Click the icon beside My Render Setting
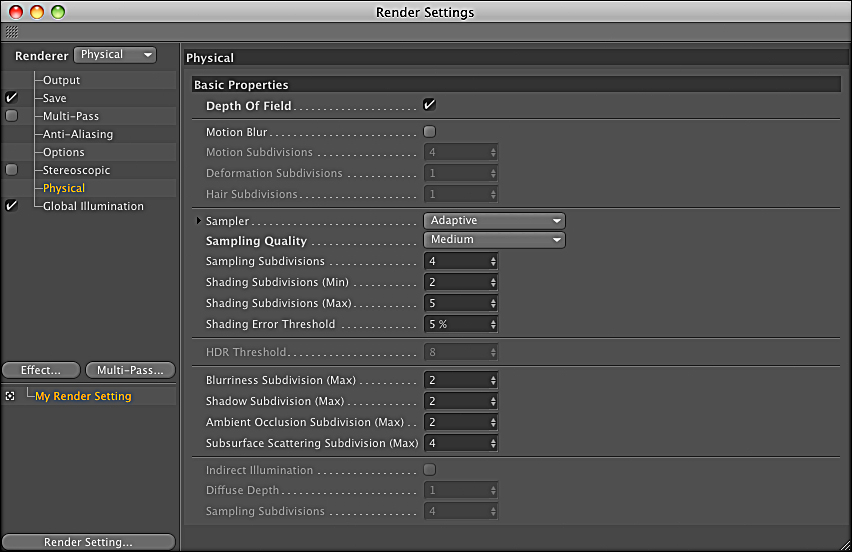This screenshot has height=552, width=852. coord(10,396)
